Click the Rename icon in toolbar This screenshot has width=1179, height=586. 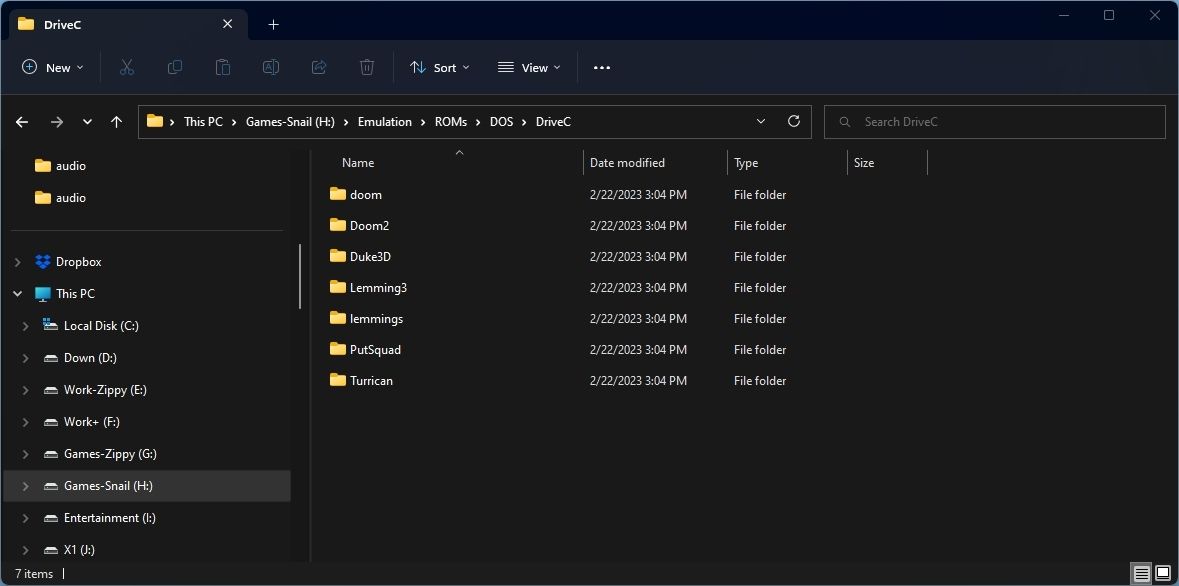(271, 67)
